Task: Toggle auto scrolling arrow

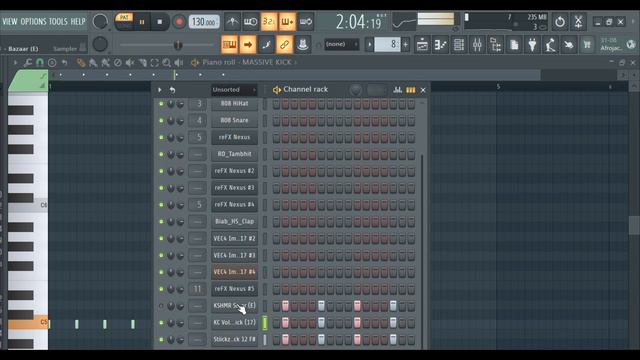Action: coord(248,44)
